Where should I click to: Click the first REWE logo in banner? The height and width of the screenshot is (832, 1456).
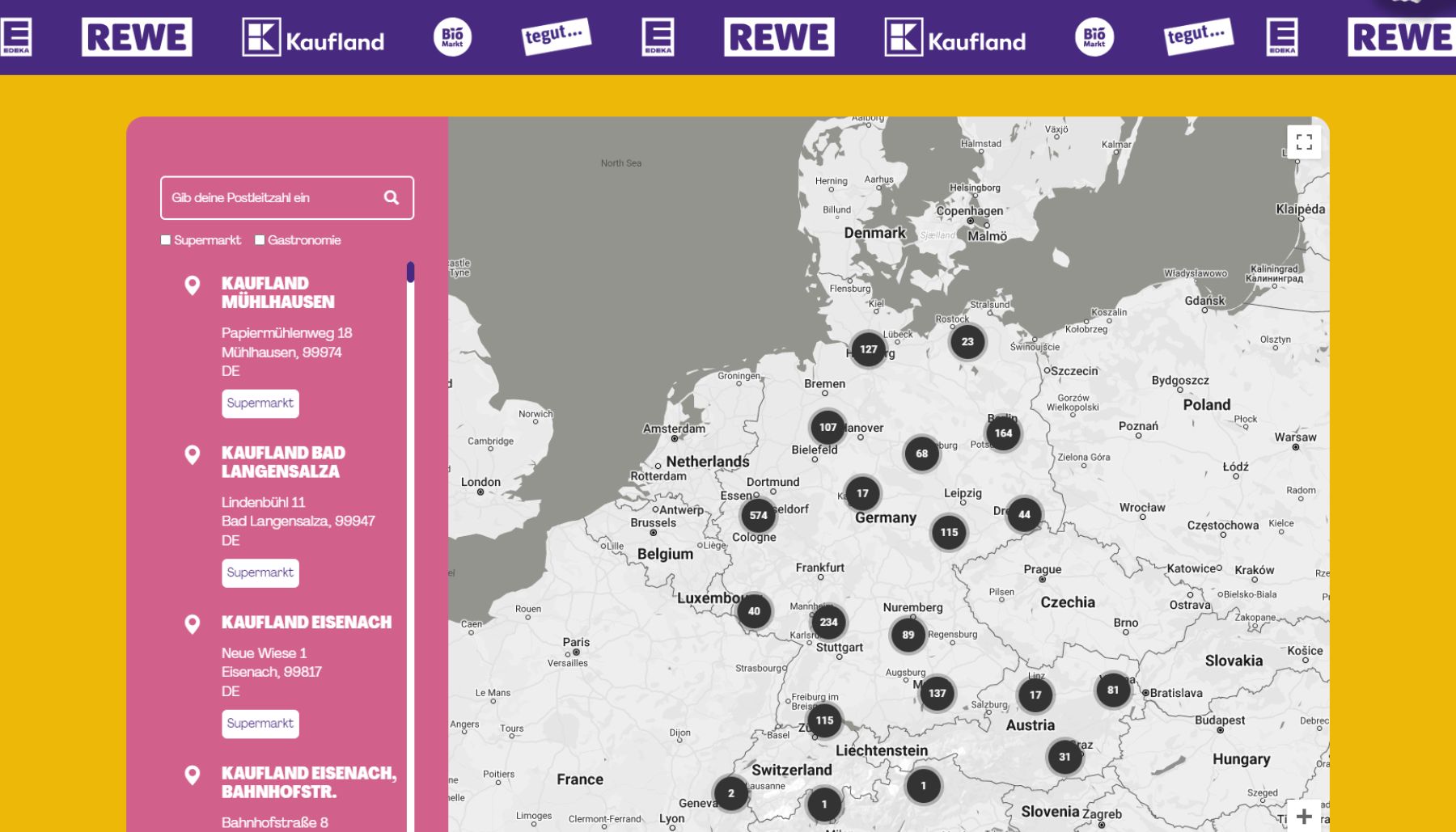tap(137, 37)
